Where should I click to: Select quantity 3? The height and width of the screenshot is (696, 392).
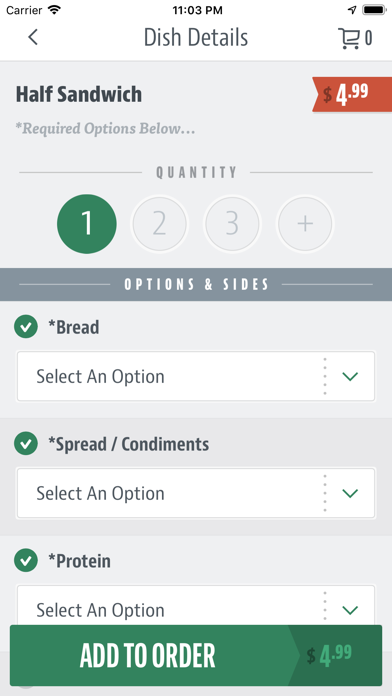232,224
